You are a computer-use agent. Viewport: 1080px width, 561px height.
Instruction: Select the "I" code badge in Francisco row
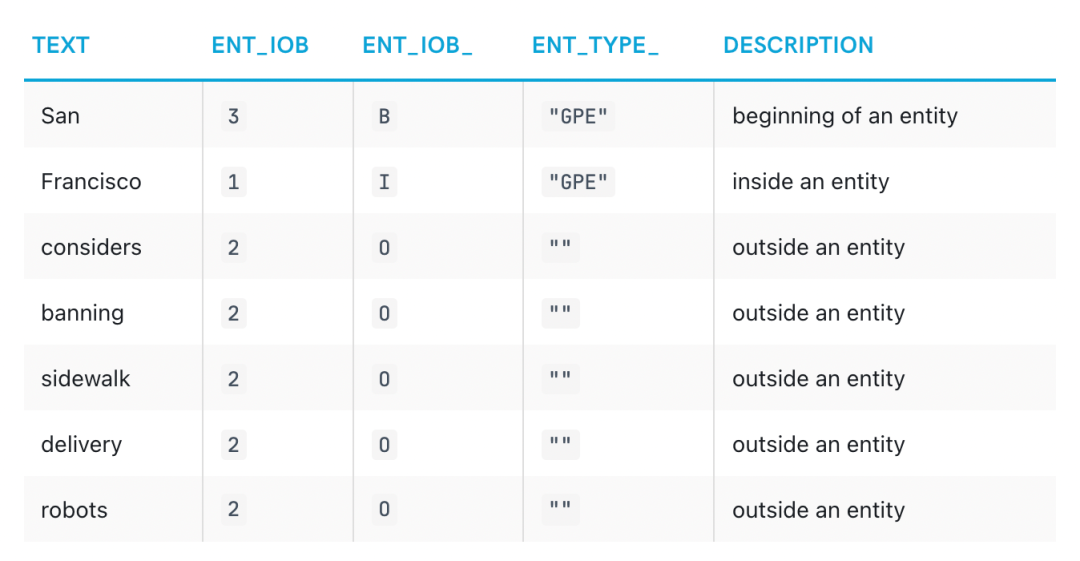click(384, 182)
